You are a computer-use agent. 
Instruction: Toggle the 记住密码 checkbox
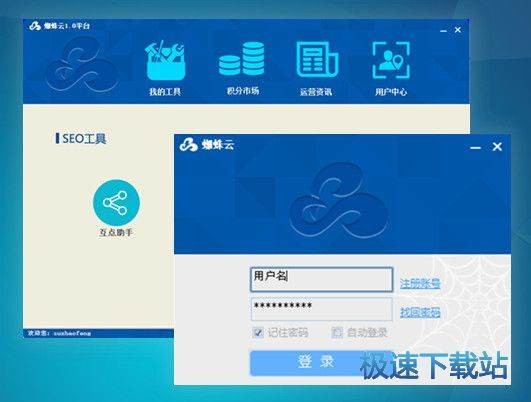coord(258,333)
